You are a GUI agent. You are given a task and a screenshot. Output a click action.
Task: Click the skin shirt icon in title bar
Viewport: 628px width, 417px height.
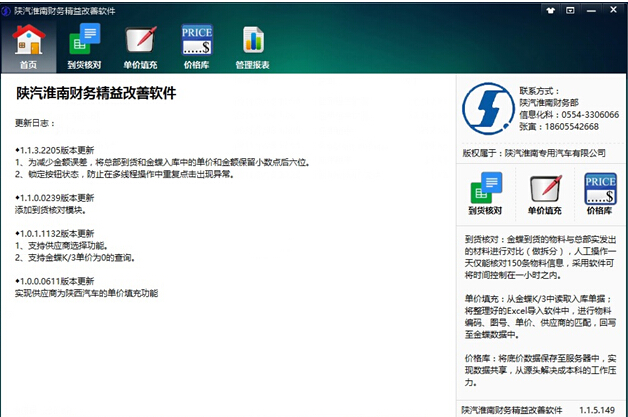point(551,8)
